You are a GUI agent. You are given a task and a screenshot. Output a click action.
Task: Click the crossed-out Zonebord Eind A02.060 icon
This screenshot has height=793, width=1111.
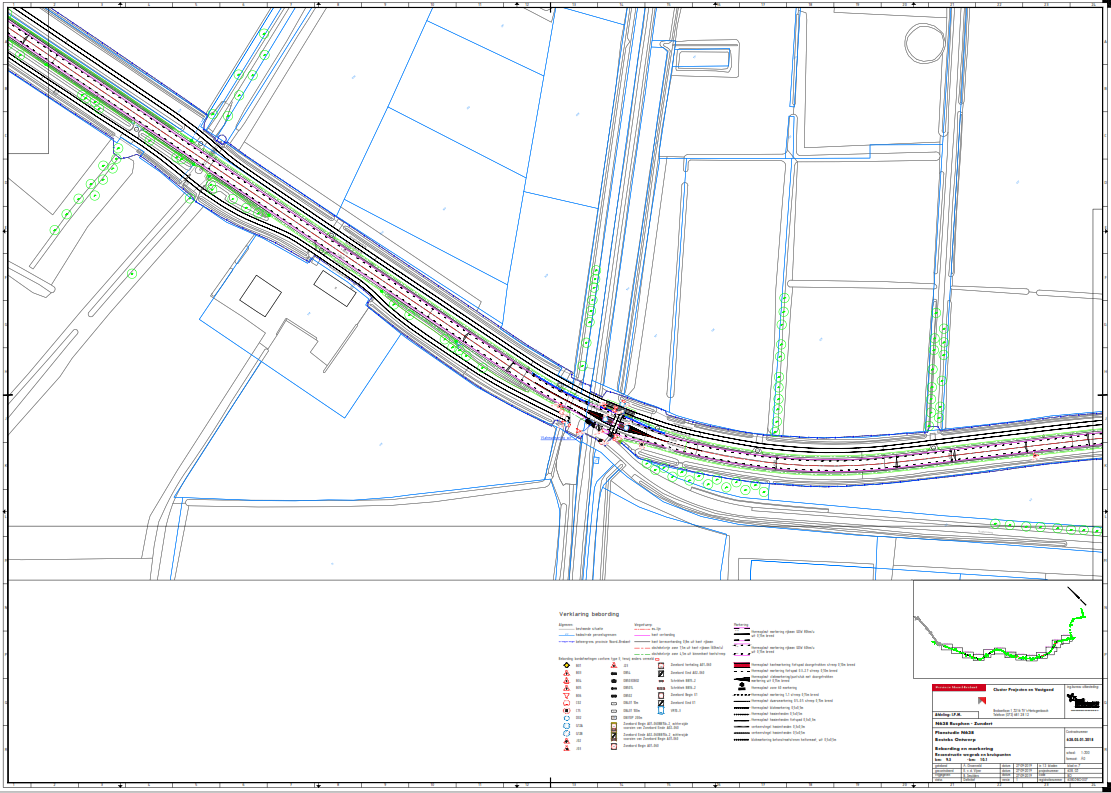point(662,673)
